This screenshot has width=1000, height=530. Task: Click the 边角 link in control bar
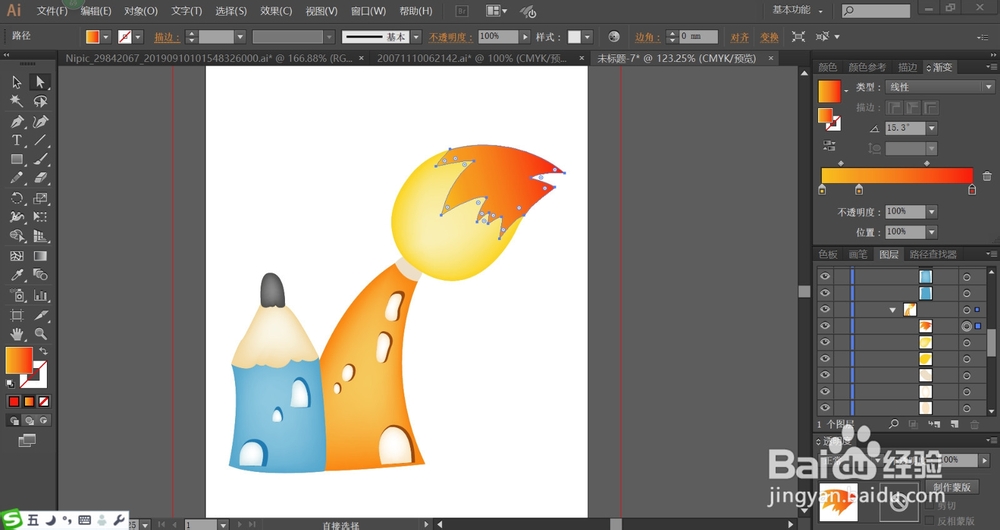[648, 37]
